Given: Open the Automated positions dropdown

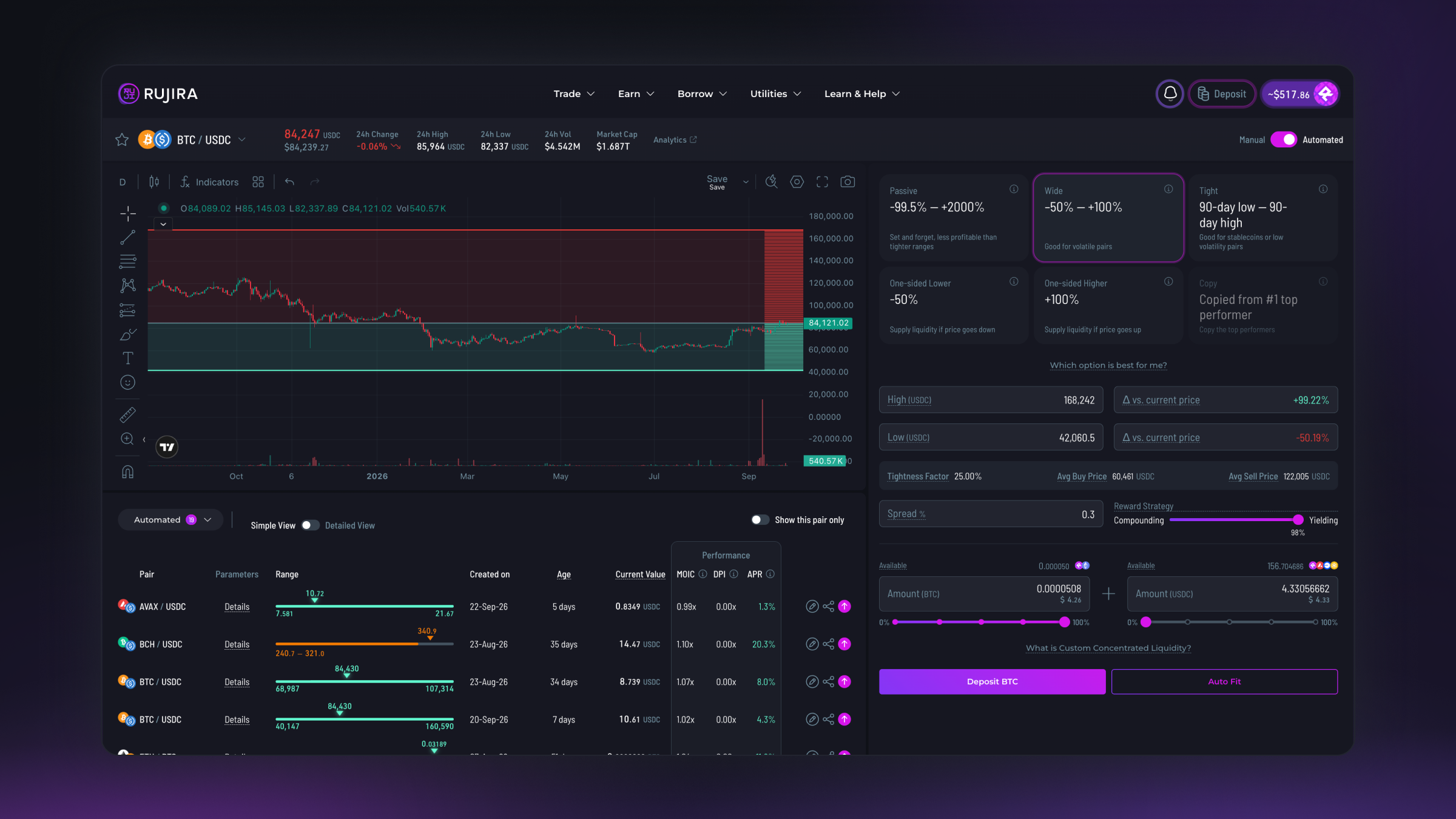Looking at the screenshot, I should tap(170, 520).
